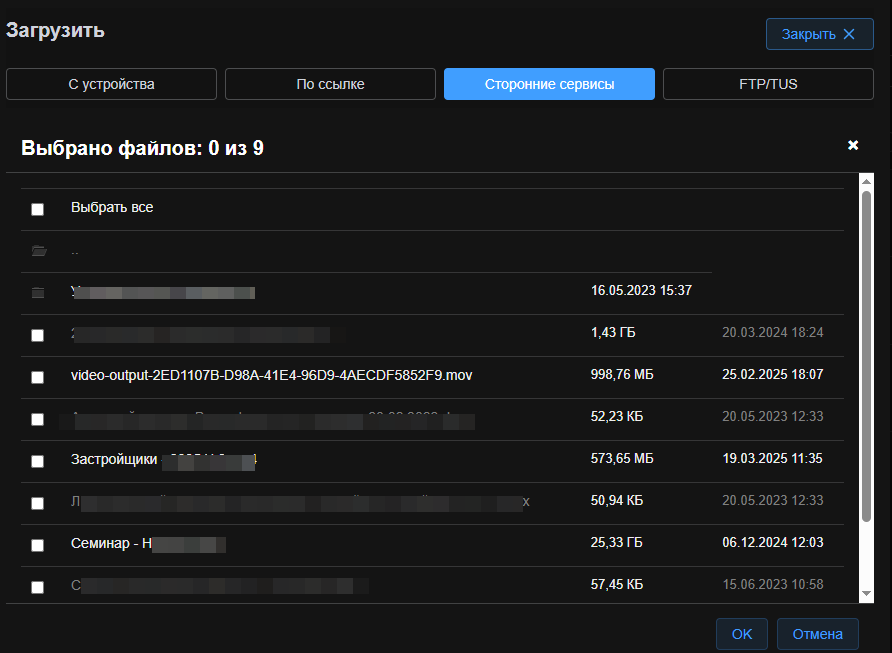Confirm selection with the "OK" button
This screenshot has height=653, width=892.
pos(742,634)
